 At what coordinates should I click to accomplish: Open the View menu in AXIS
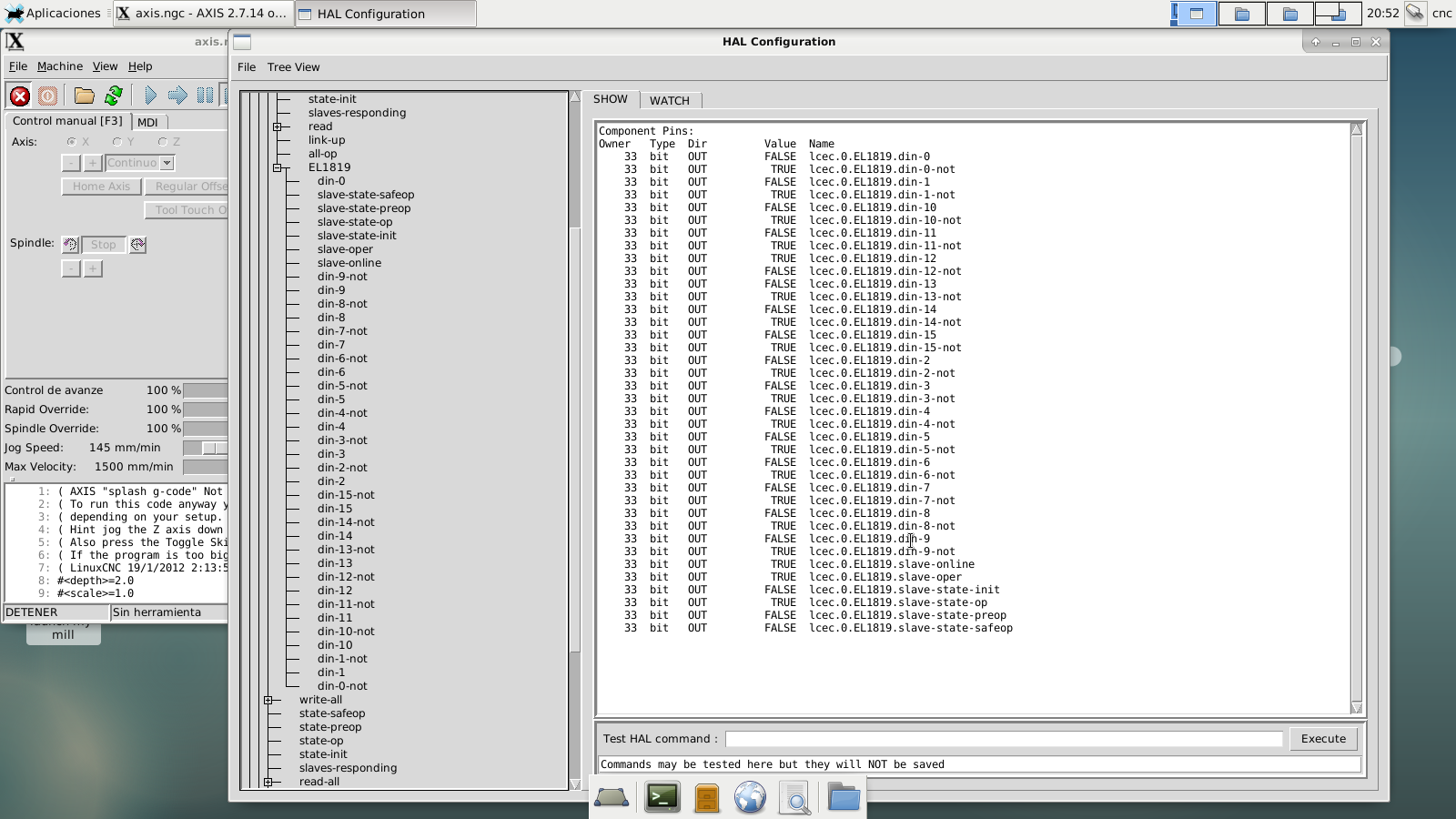tap(105, 66)
